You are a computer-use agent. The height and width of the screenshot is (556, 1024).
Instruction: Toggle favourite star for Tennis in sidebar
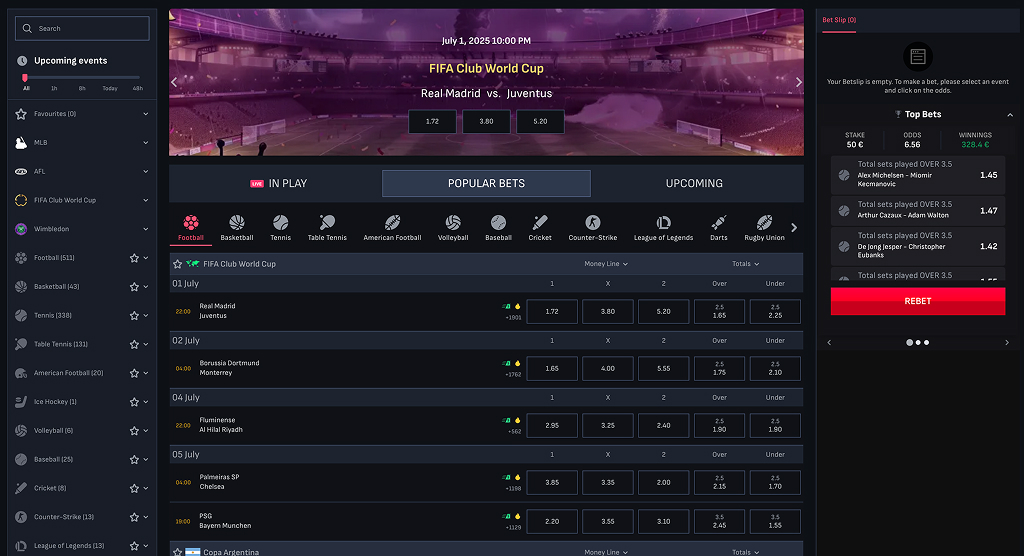click(134, 315)
